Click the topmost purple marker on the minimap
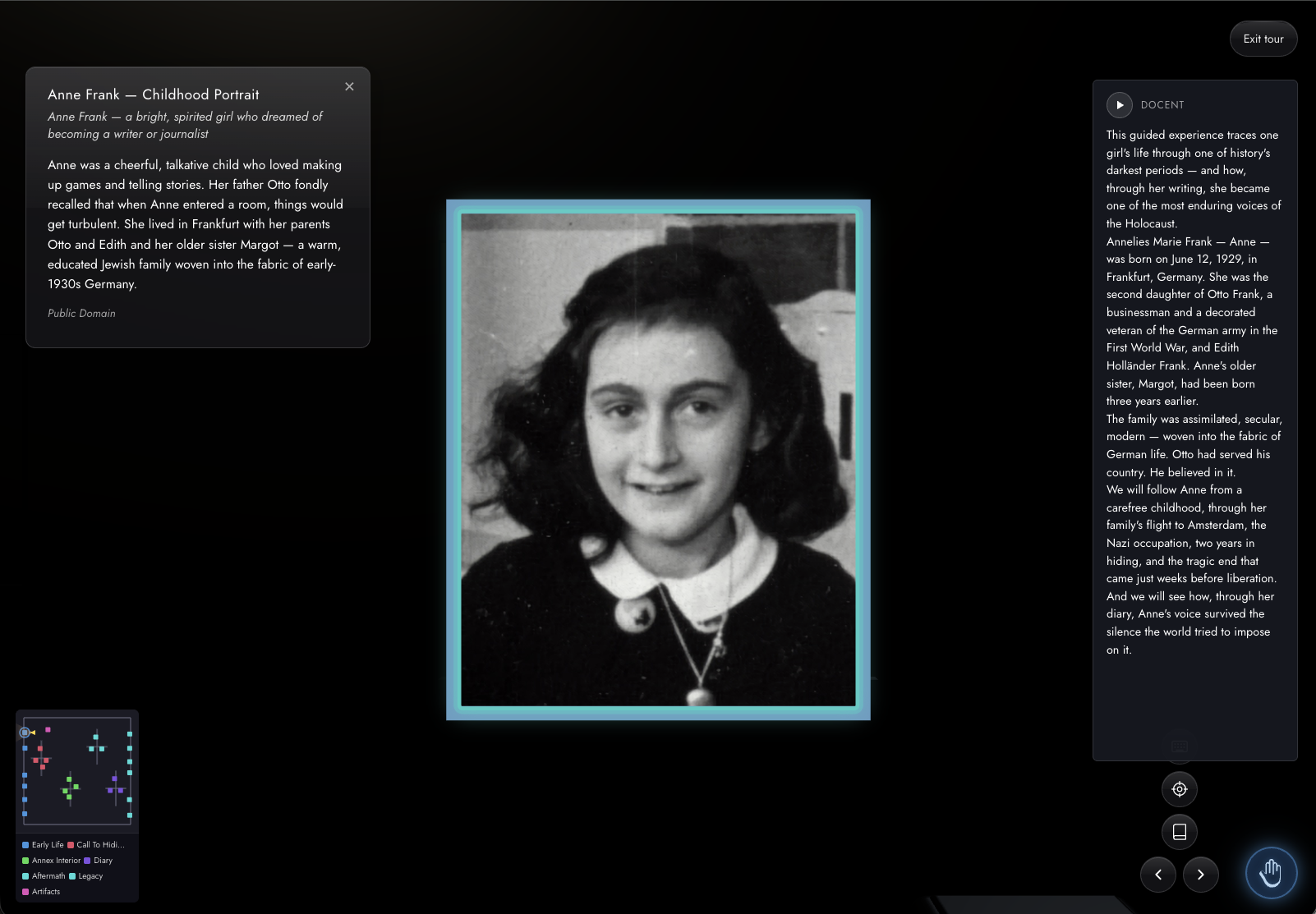This screenshot has width=1316, height=914. 114,778
